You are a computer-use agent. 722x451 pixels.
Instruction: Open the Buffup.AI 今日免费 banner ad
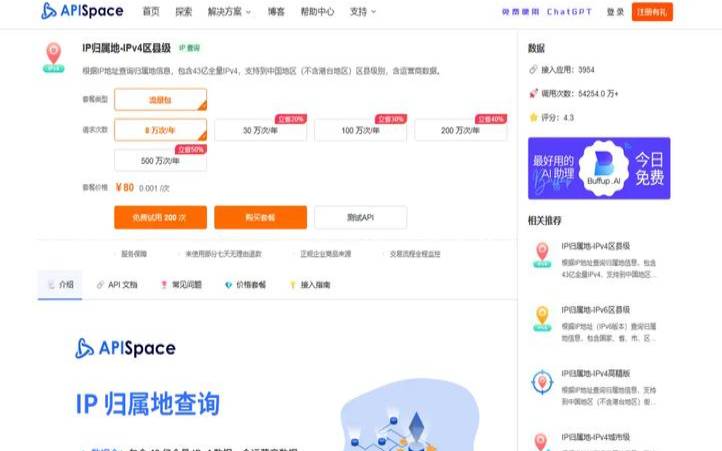tap(599, 168)
